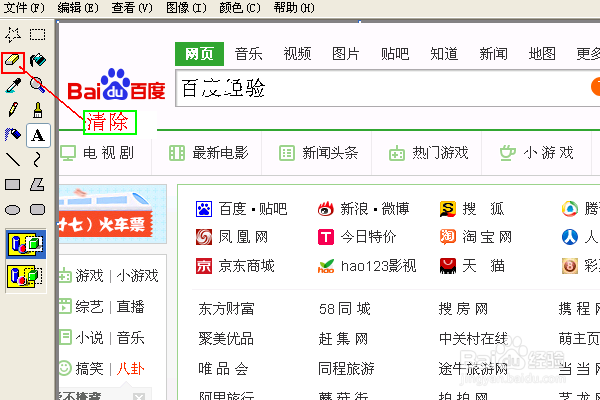600x400 pixels.
Task: Select the Free-Form Select tool
Action: coord(13,34)
